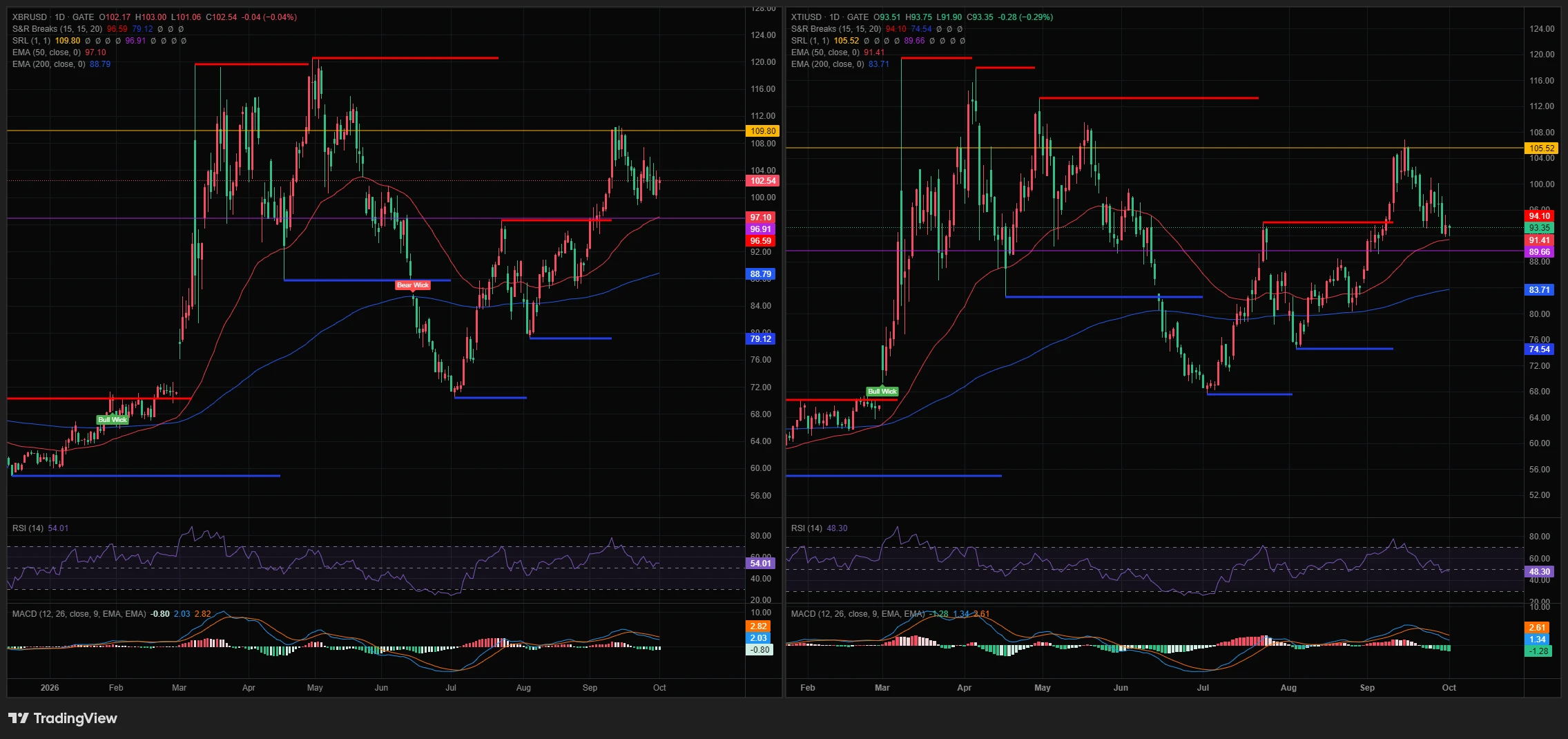Click the green -1.28 MACD histogram label
This screenshot has width=1568, height=739.
[x=1538, y=651]
